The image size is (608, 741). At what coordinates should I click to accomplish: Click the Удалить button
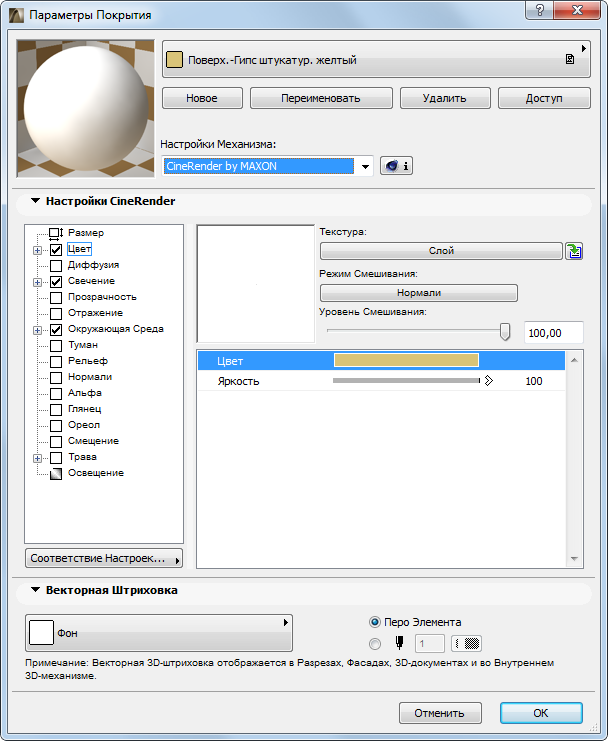(x=445, y=98)
